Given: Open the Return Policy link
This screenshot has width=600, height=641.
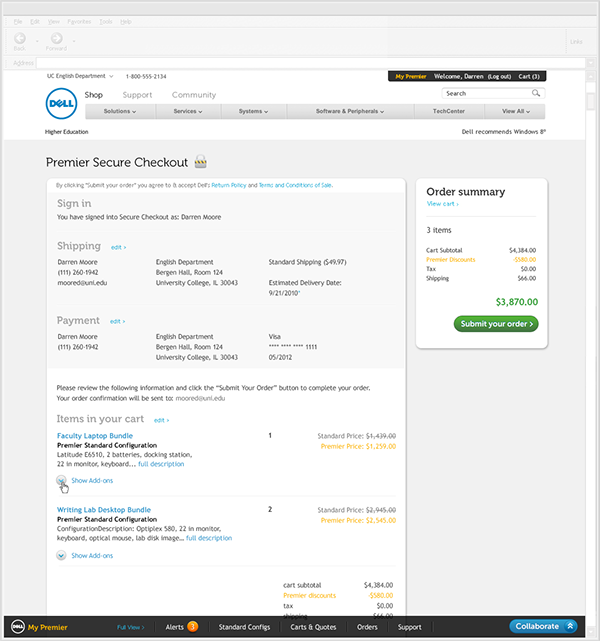Looking at the screenshot, I should click(x=229, y=185).
